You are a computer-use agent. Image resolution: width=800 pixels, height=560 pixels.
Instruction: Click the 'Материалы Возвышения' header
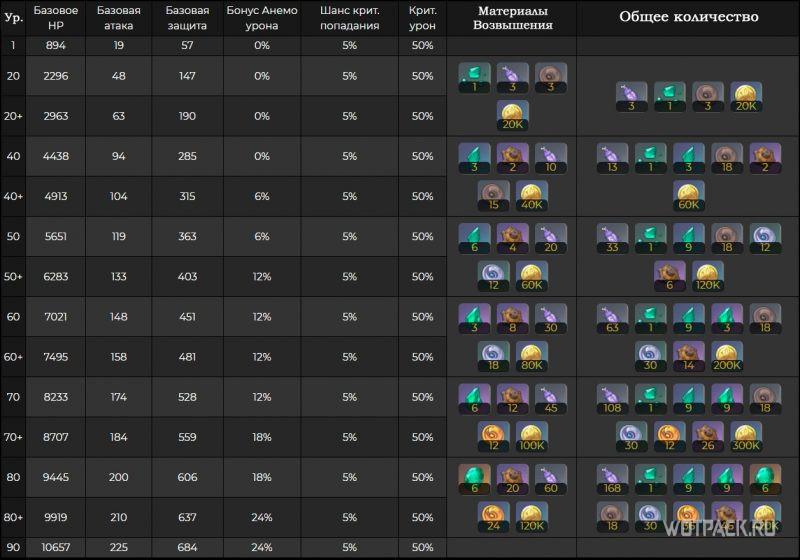[x=512, y=18]
